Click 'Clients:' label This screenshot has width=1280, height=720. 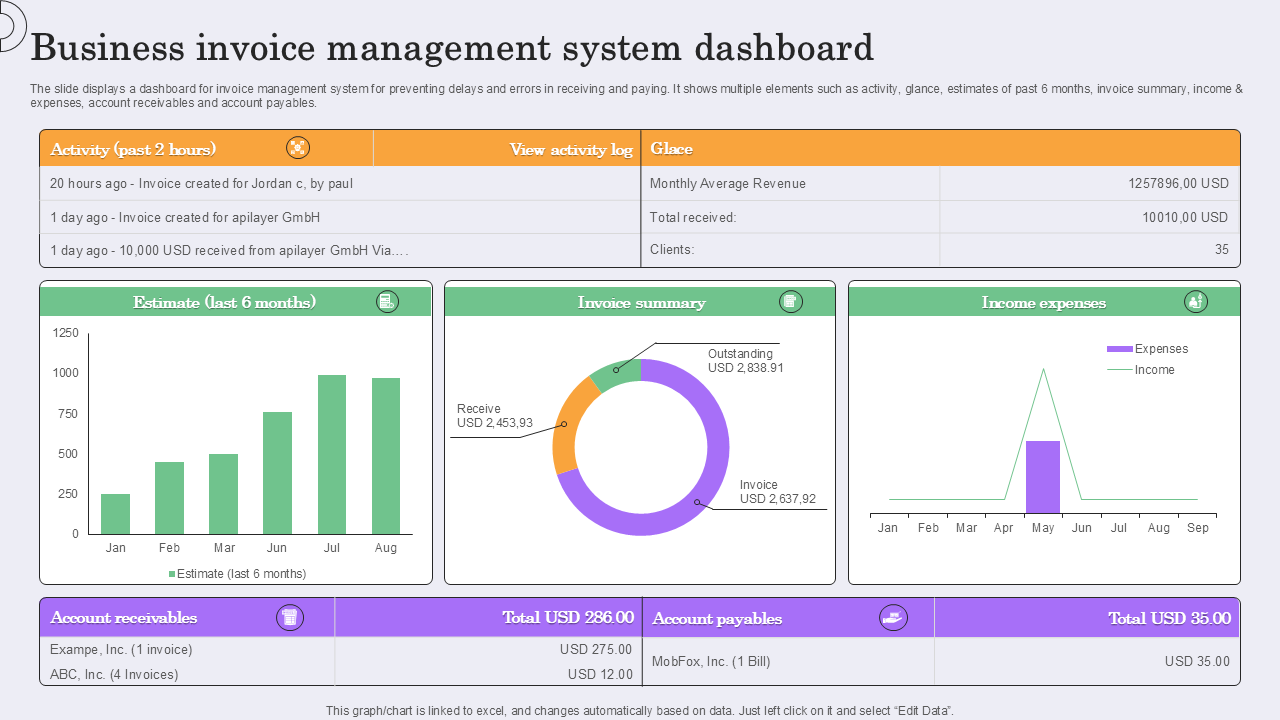[672, 250]
